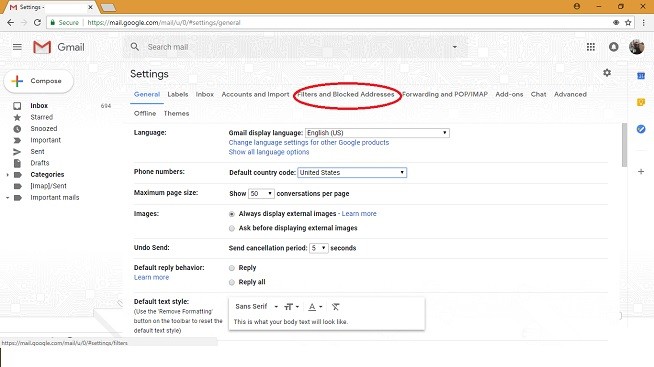Click the plus get add-ons icon
Screen dimensions: 654x367
(641, 171)
